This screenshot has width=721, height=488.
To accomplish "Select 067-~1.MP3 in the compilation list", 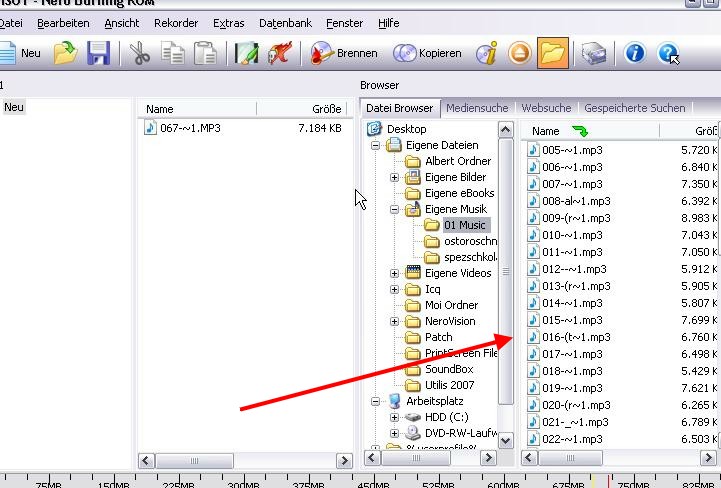I will 190,128.
